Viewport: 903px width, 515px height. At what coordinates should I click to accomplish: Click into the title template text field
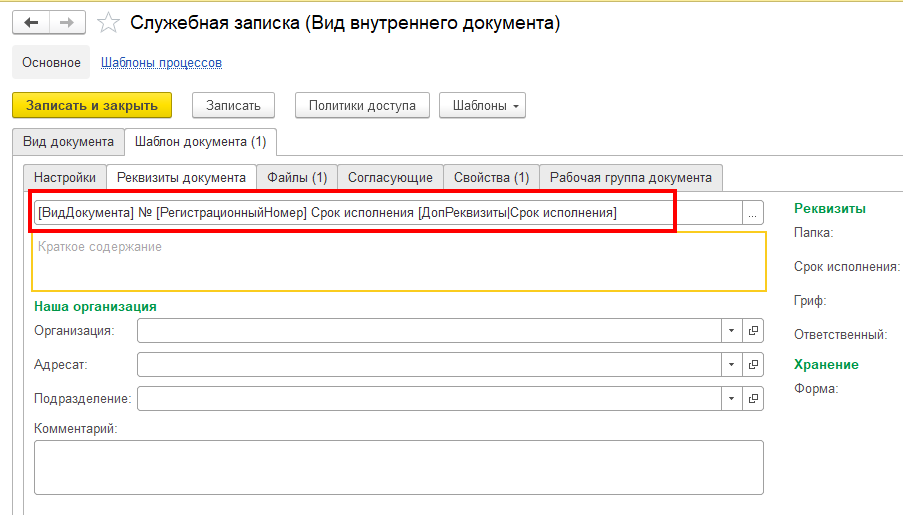[x=388, y=213]
